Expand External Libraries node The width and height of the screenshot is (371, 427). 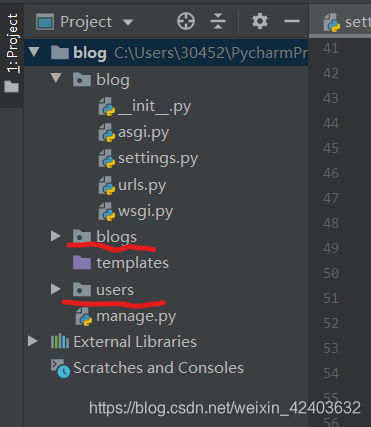33,341
